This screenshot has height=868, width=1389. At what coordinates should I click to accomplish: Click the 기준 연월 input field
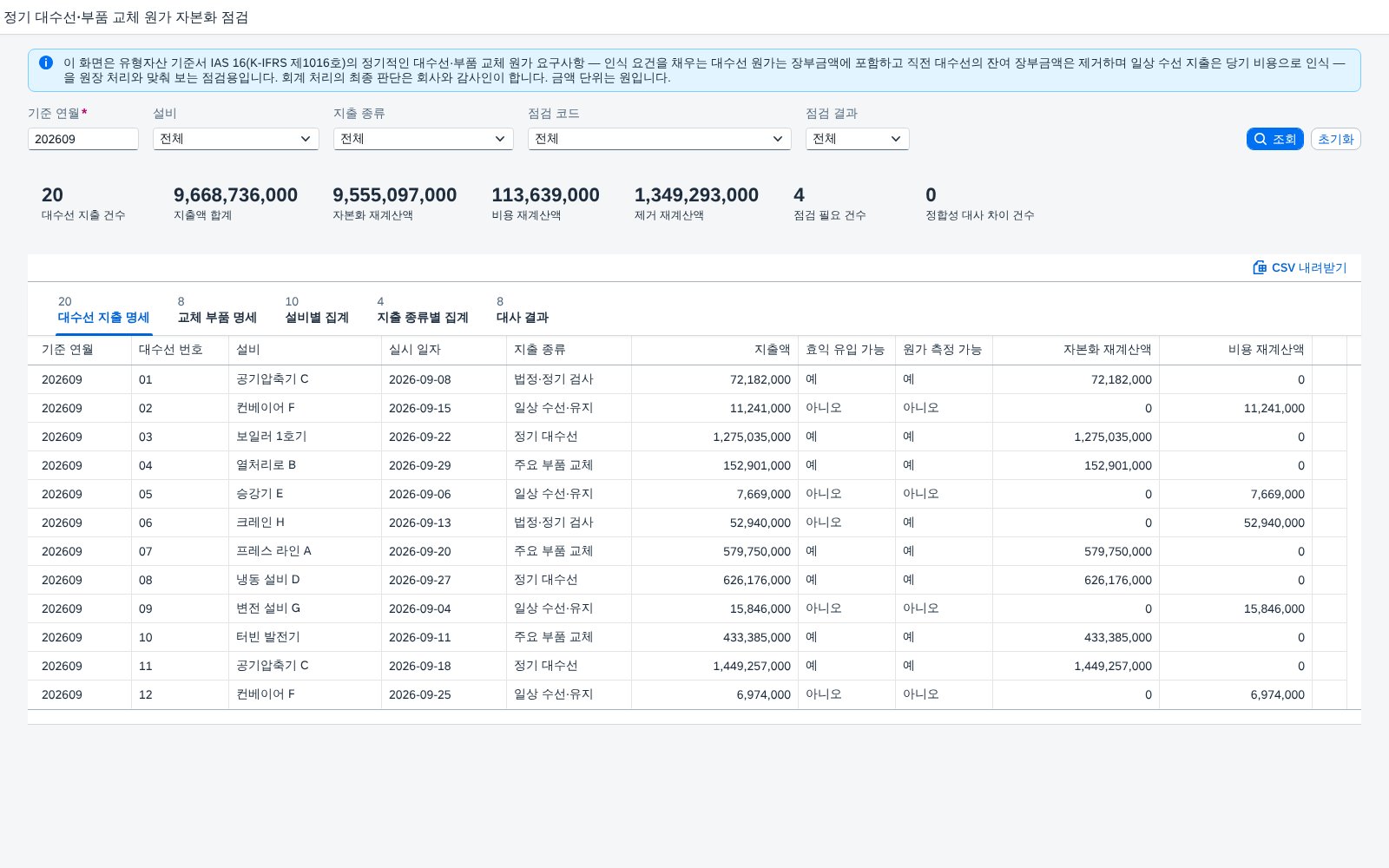pos(83,139)
